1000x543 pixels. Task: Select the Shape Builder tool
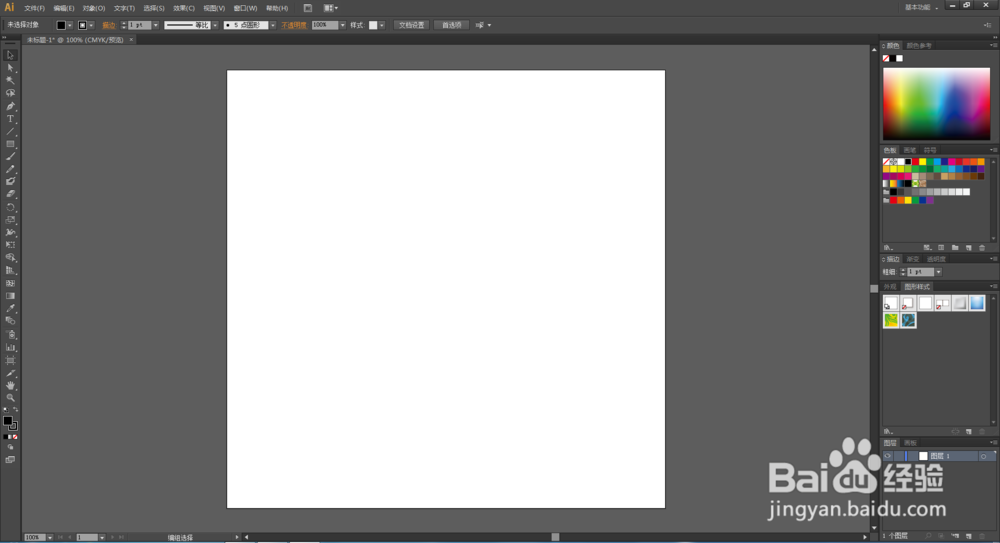click(x=10, y=258)
